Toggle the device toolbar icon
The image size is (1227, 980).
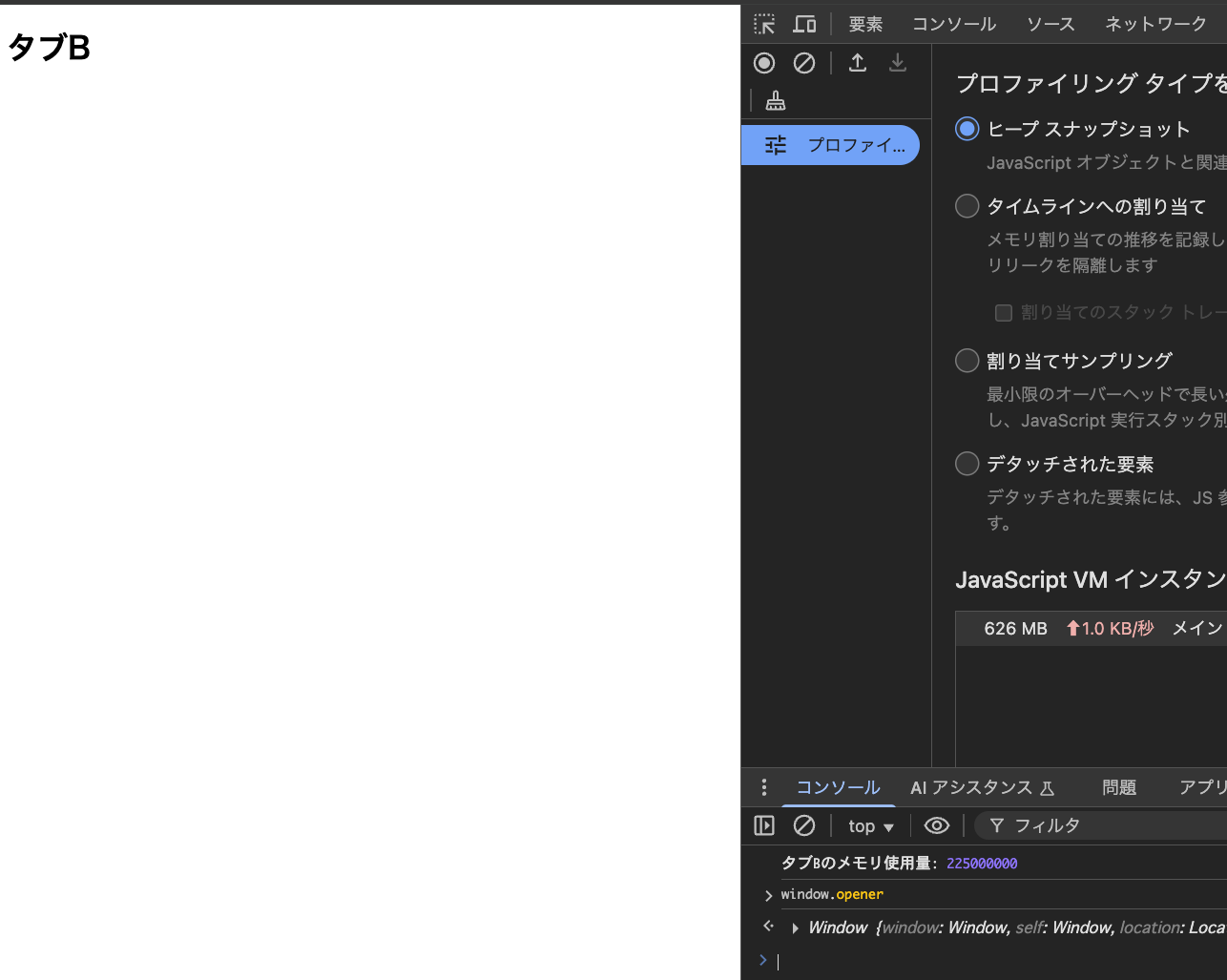[805, 24]
